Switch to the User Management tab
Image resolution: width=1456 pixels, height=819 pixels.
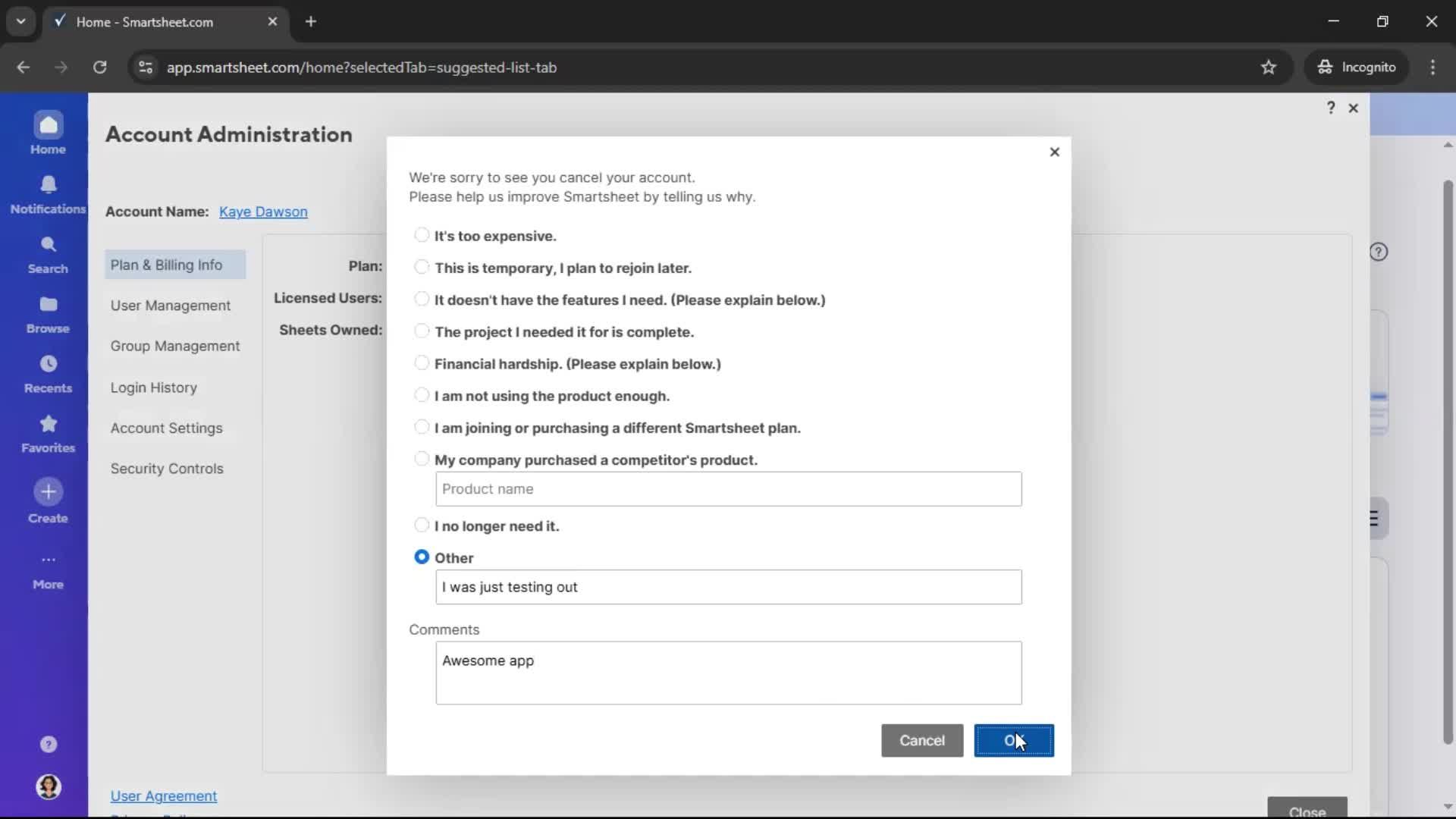tap(170, 306)
